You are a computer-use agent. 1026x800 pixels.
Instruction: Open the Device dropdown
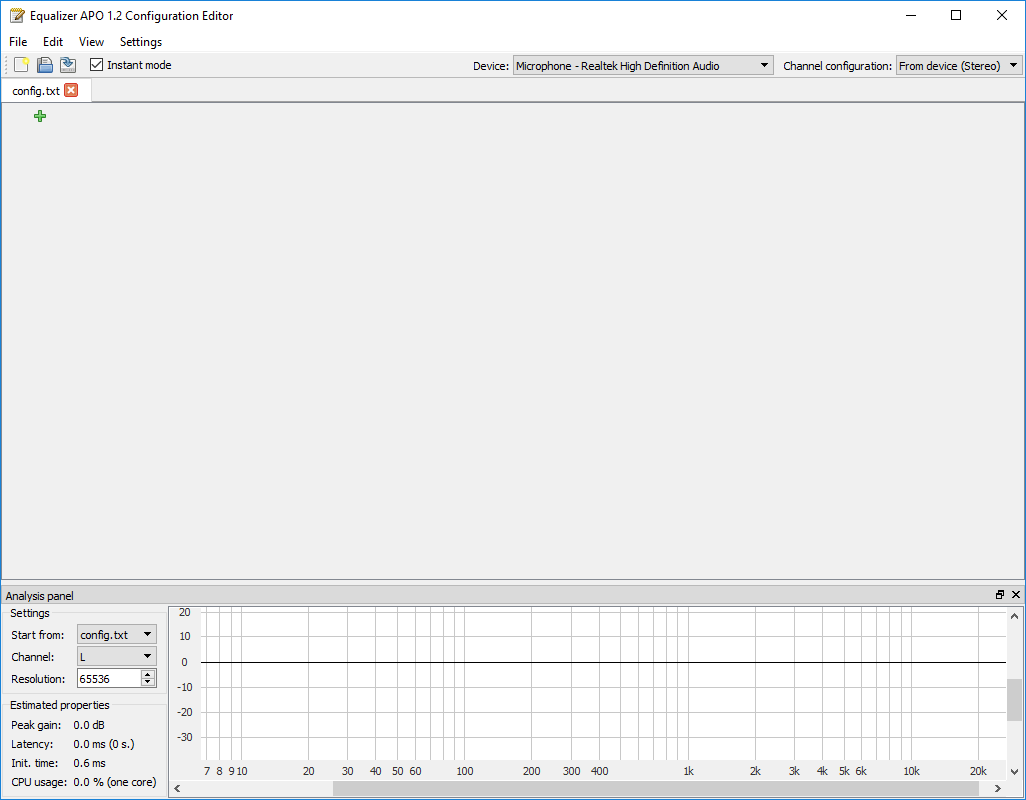643,65
